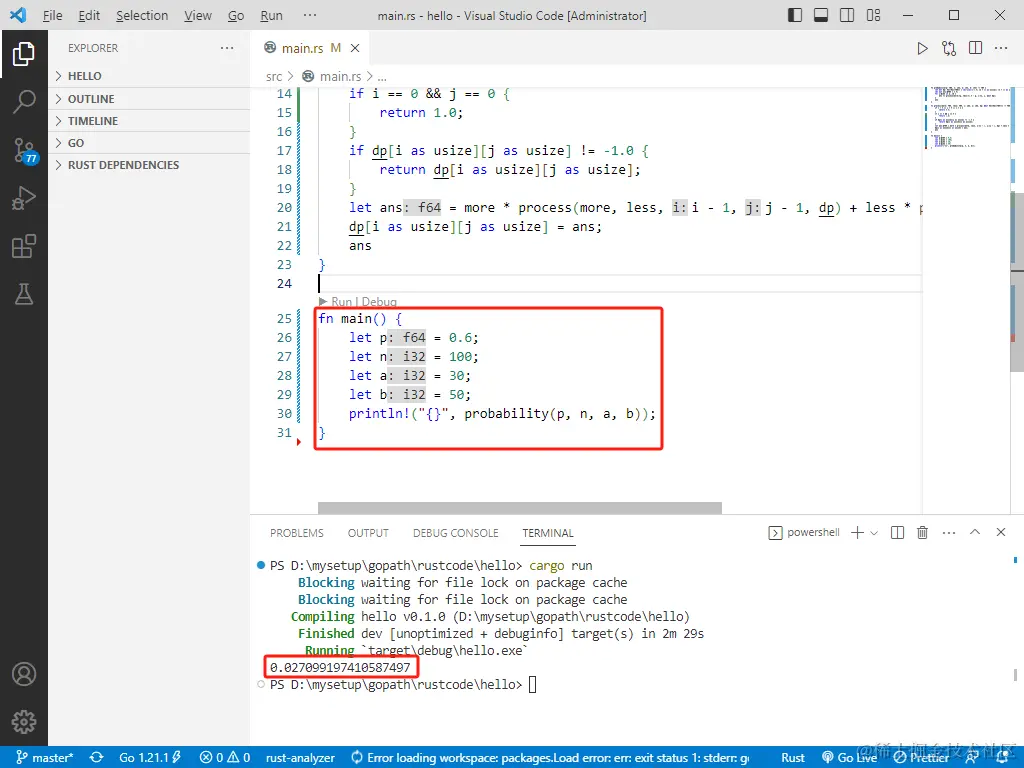The width and height of the screenshot is (1024, 768).
Task: Change language mode from Rust in status bar
Action: coord(793,758)
